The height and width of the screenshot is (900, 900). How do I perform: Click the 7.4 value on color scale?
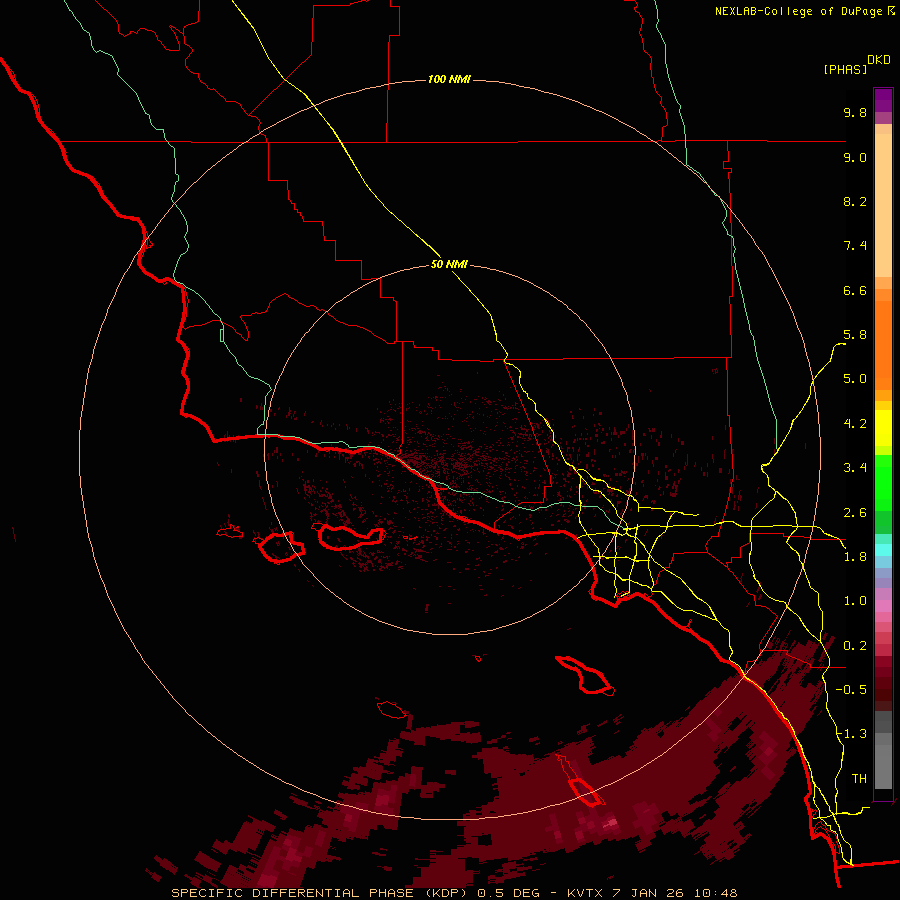855,246
